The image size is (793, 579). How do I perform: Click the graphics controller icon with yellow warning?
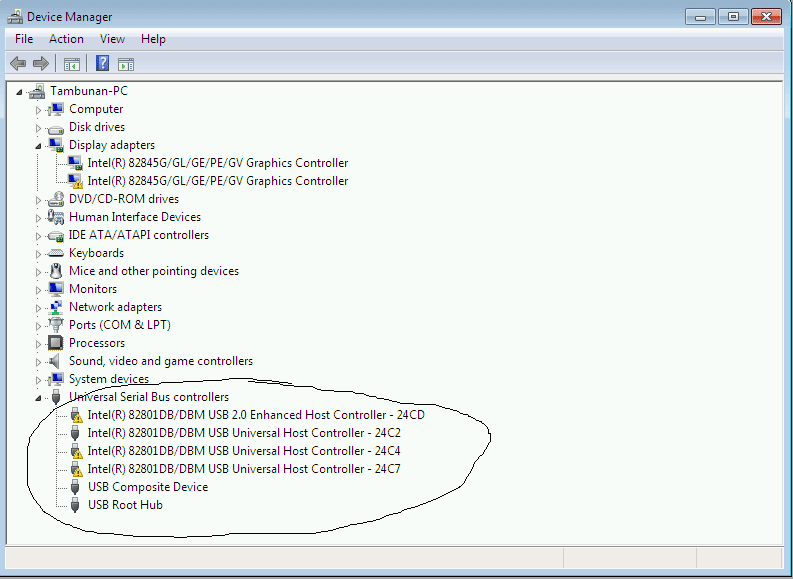pos(75,181)
